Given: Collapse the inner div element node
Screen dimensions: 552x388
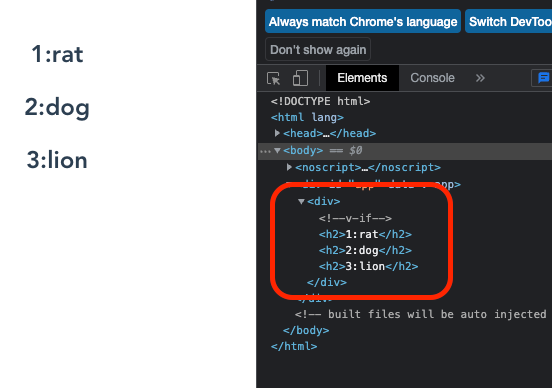Looking at the screenshot, I should (x=301, y=201).
